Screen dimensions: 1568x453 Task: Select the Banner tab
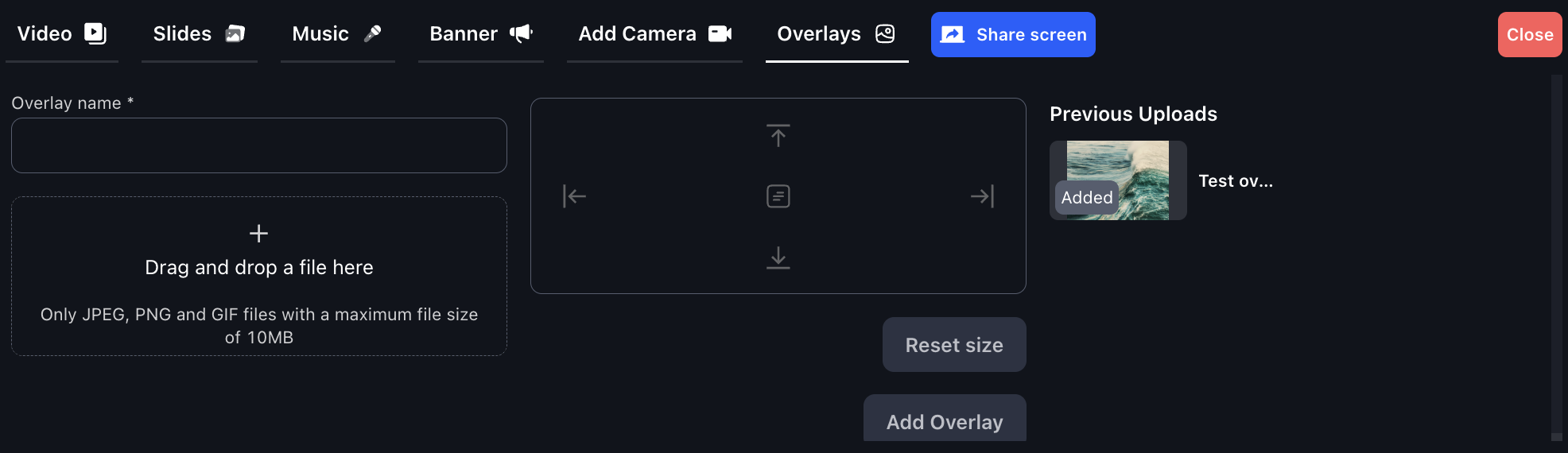pos(481,34)
